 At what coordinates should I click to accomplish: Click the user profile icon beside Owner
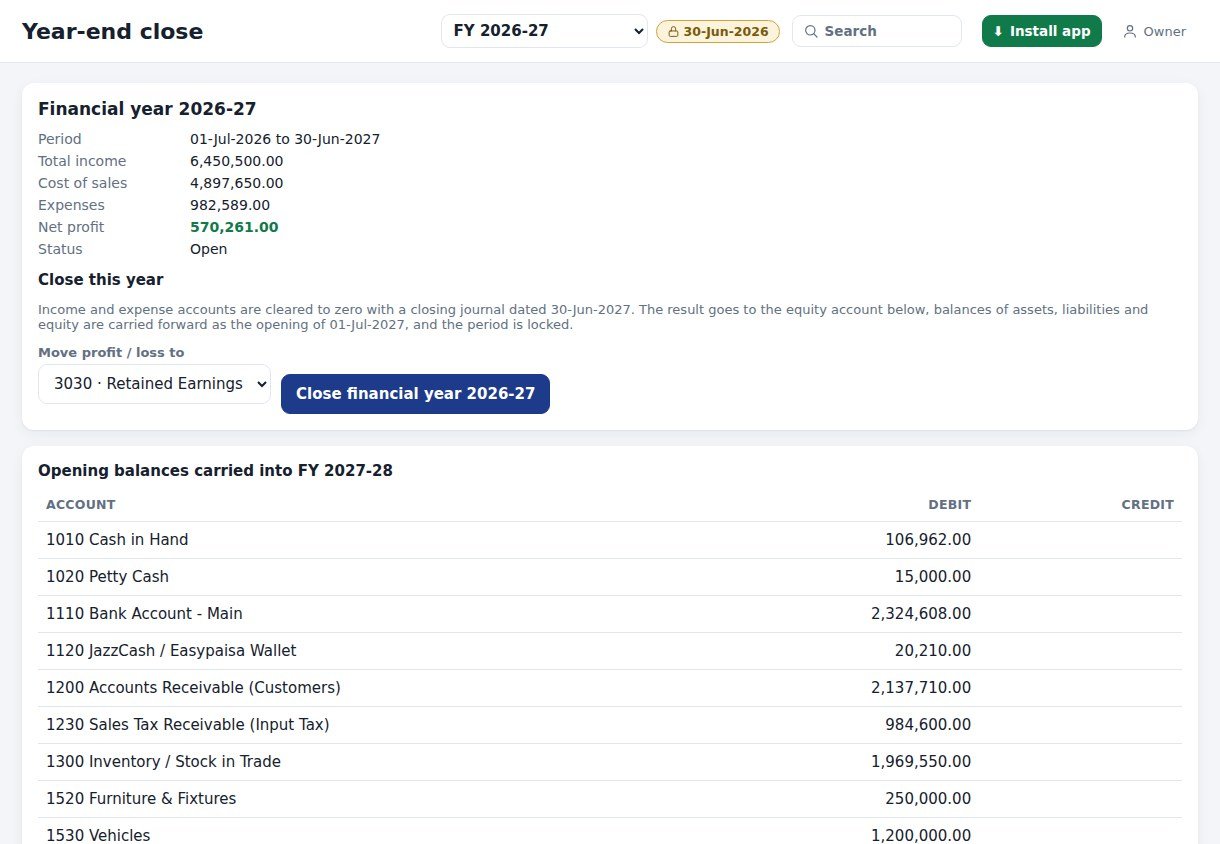tap(1130, 32)
